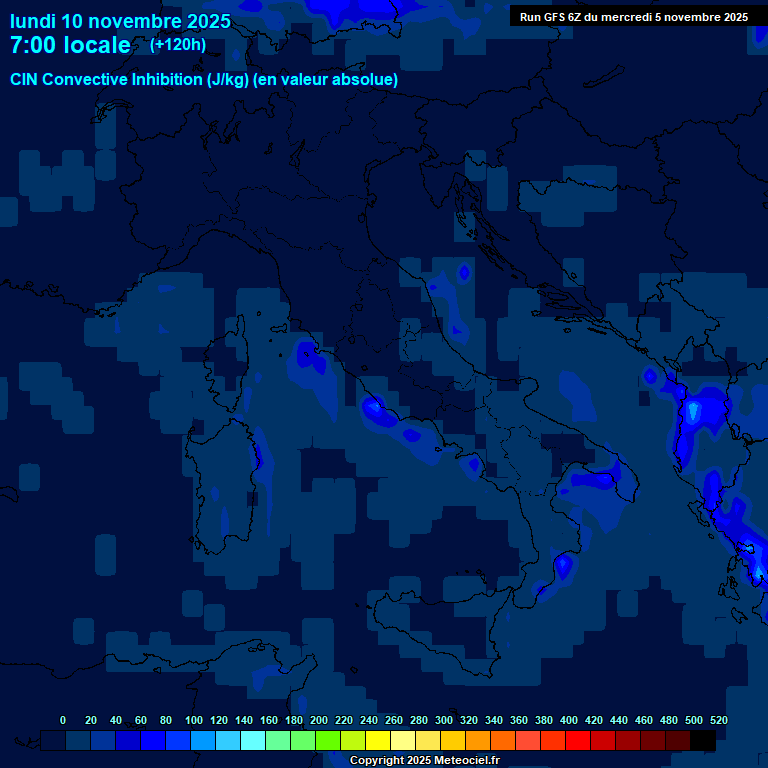Screen dimensions: 768x768
Task: Click the date title lundi 10 novembre 2025
Action: 120,21
